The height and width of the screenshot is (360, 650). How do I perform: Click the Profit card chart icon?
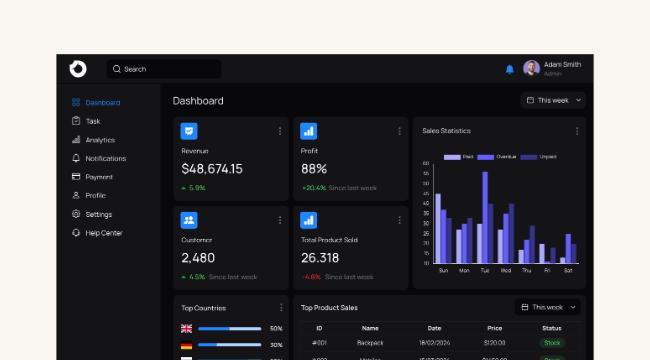[x=308, y=131]
